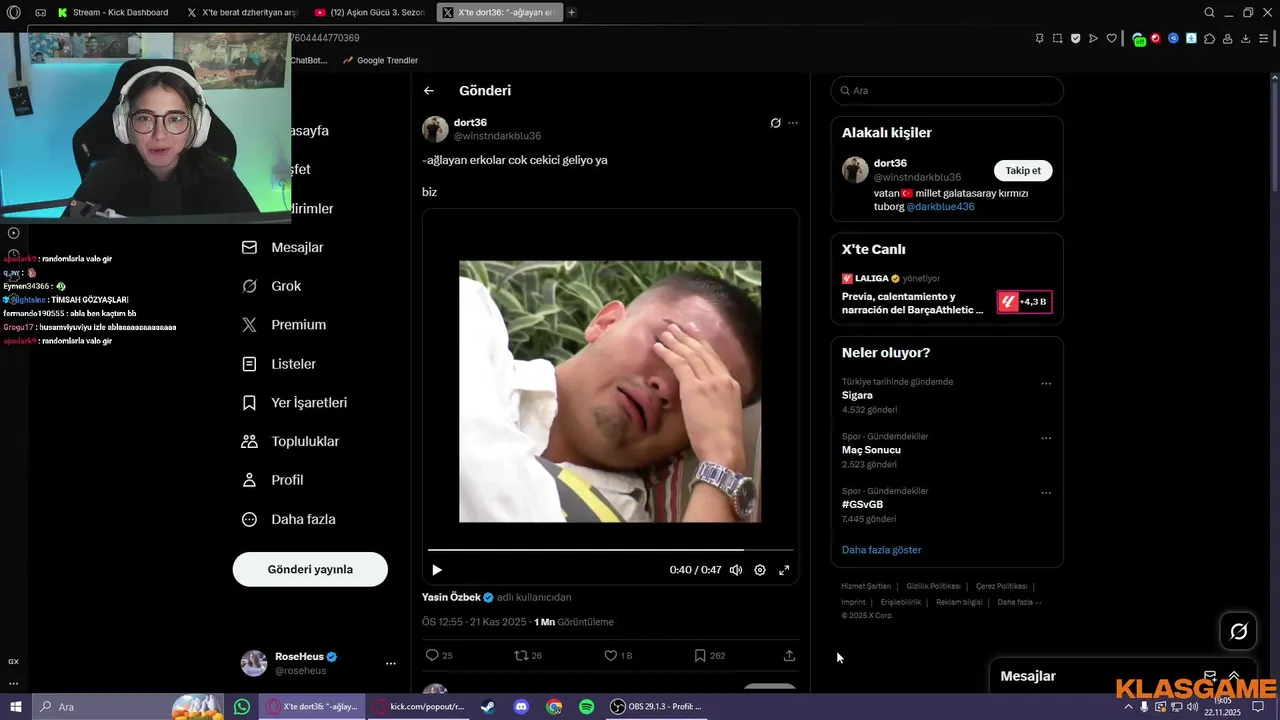Open Topluluklar in the sidebar

coord(291,441)
